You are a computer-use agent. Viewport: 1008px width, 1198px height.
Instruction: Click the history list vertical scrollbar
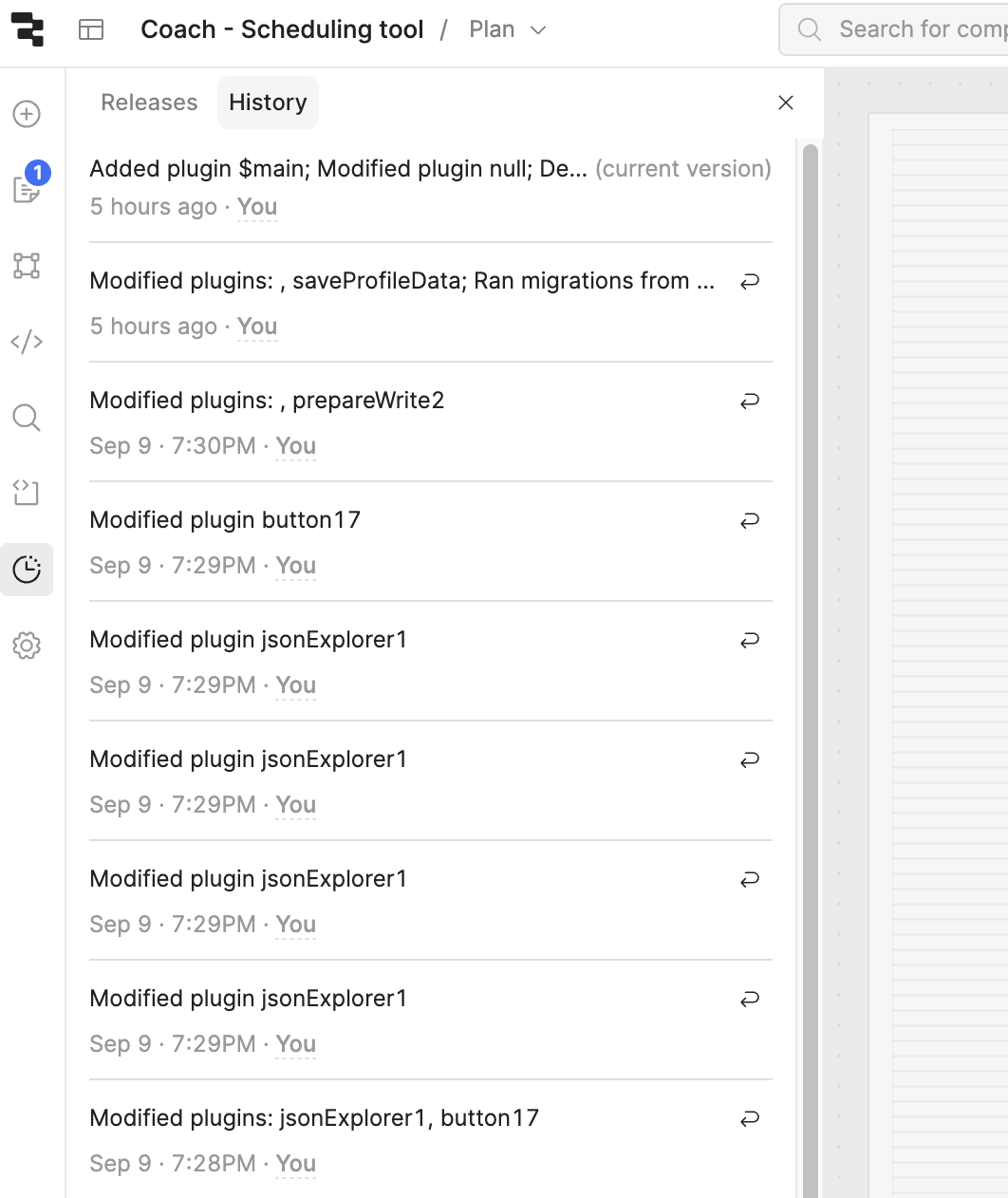click(810, 665)
